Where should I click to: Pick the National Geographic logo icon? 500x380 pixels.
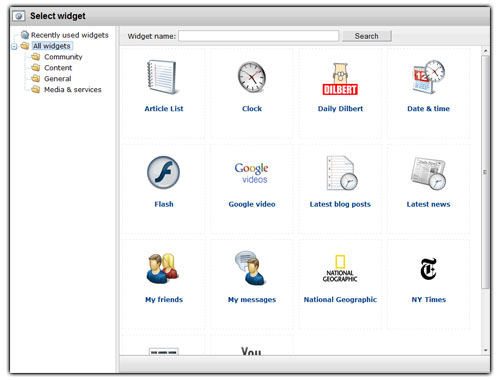click(x=340, y=269)
